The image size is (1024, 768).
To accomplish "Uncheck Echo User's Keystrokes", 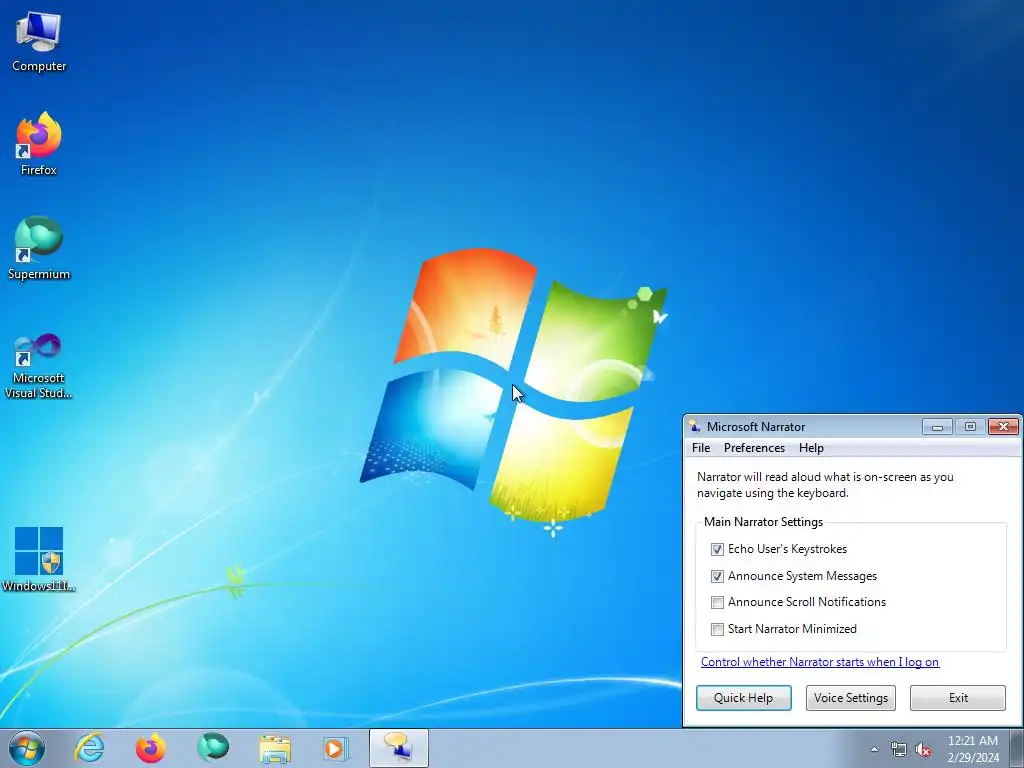I will pos(717,549).
